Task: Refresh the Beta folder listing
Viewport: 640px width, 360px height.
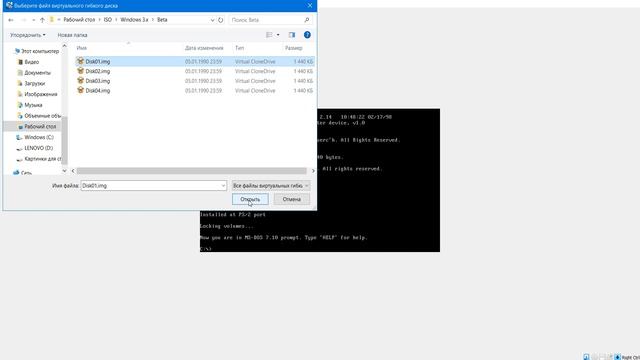Action: pyautogui.click(x=220, y=20)
